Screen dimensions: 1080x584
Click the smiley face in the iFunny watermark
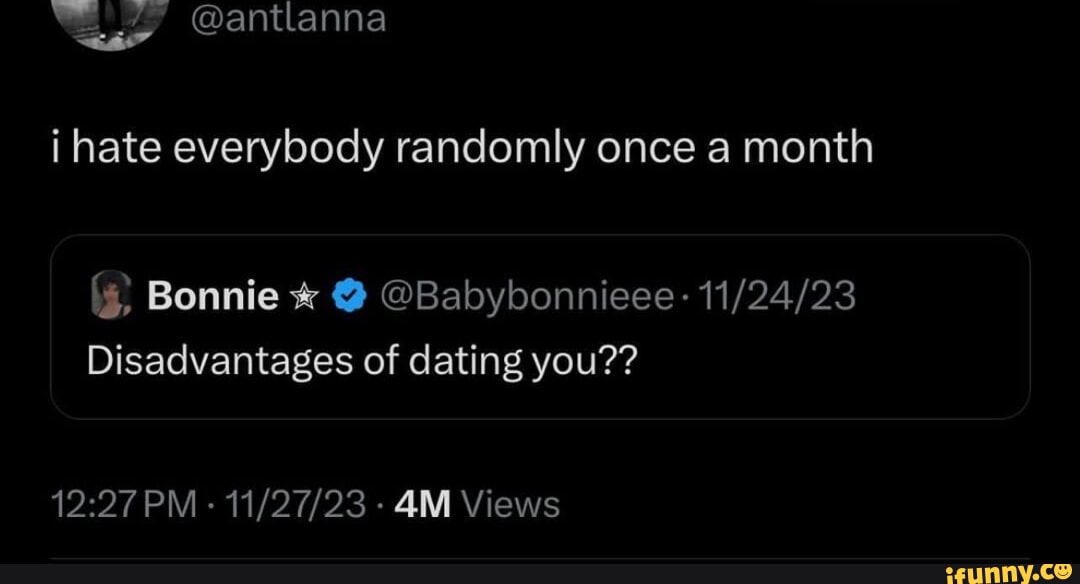coord(1065,571)
